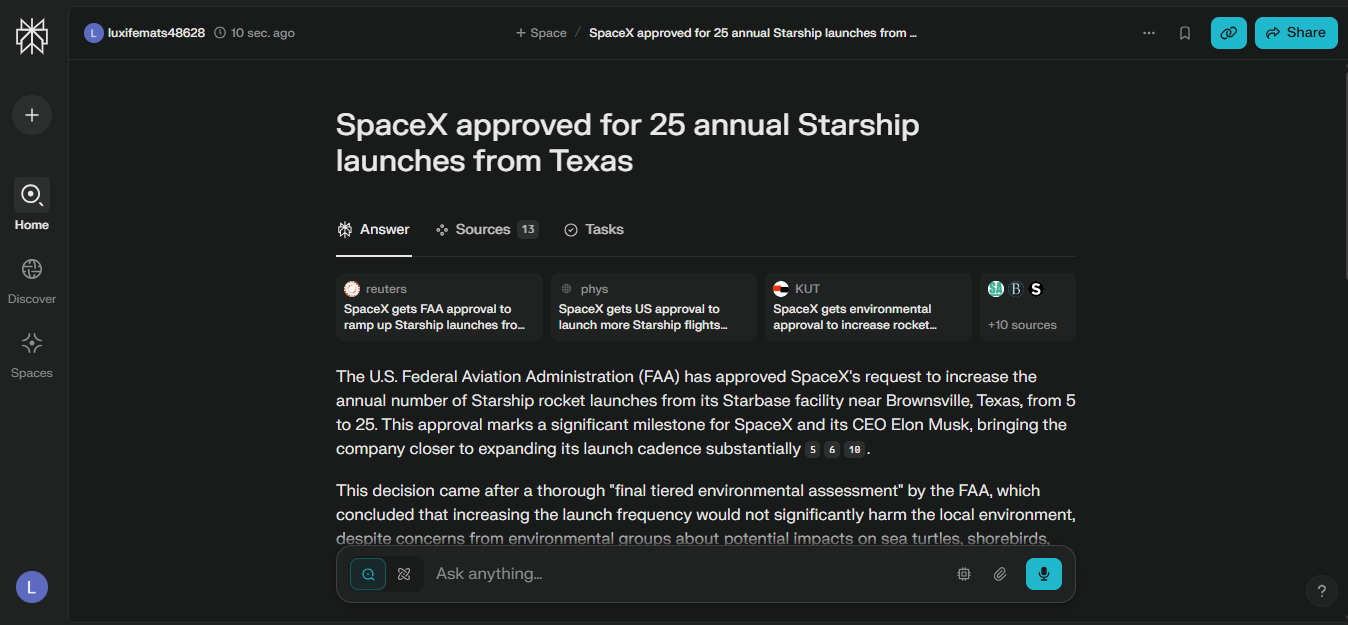The width and height of the screenshot is (1348, 625).
Task: Click the thread title breadcrumb
Action: [x=753, y=33]
